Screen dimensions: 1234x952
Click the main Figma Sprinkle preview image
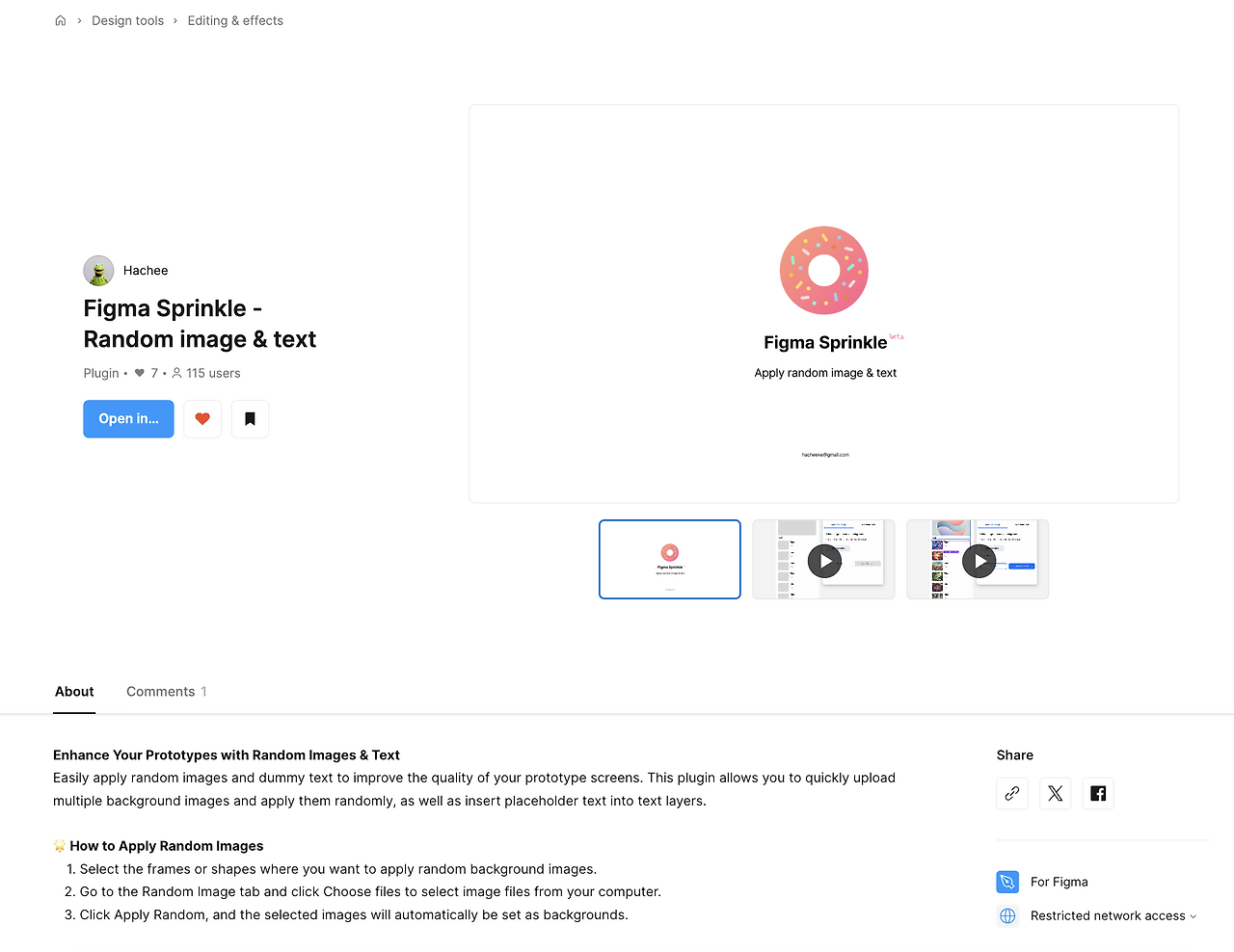click(824, 304)
